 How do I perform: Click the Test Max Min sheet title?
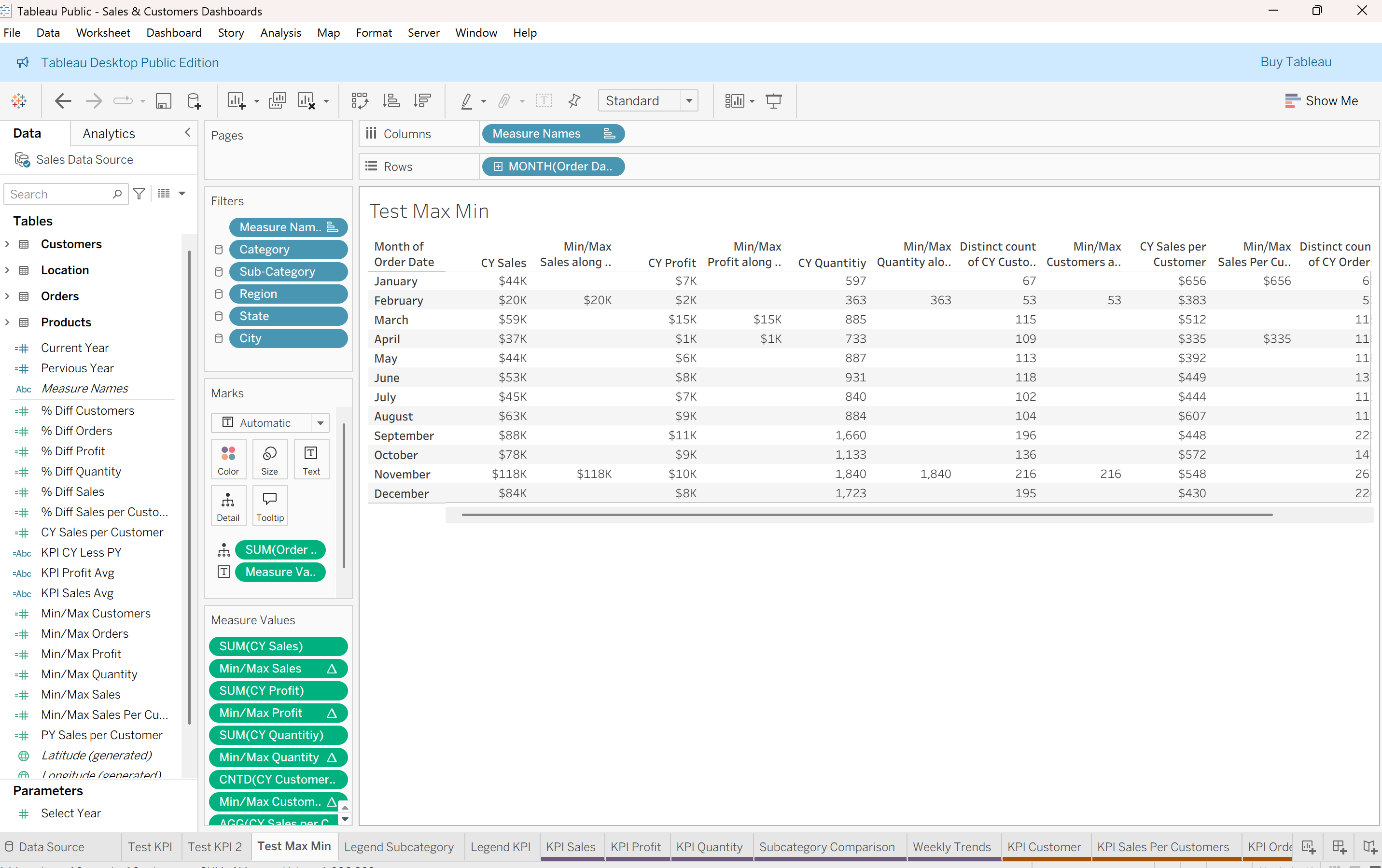point(429,211)
